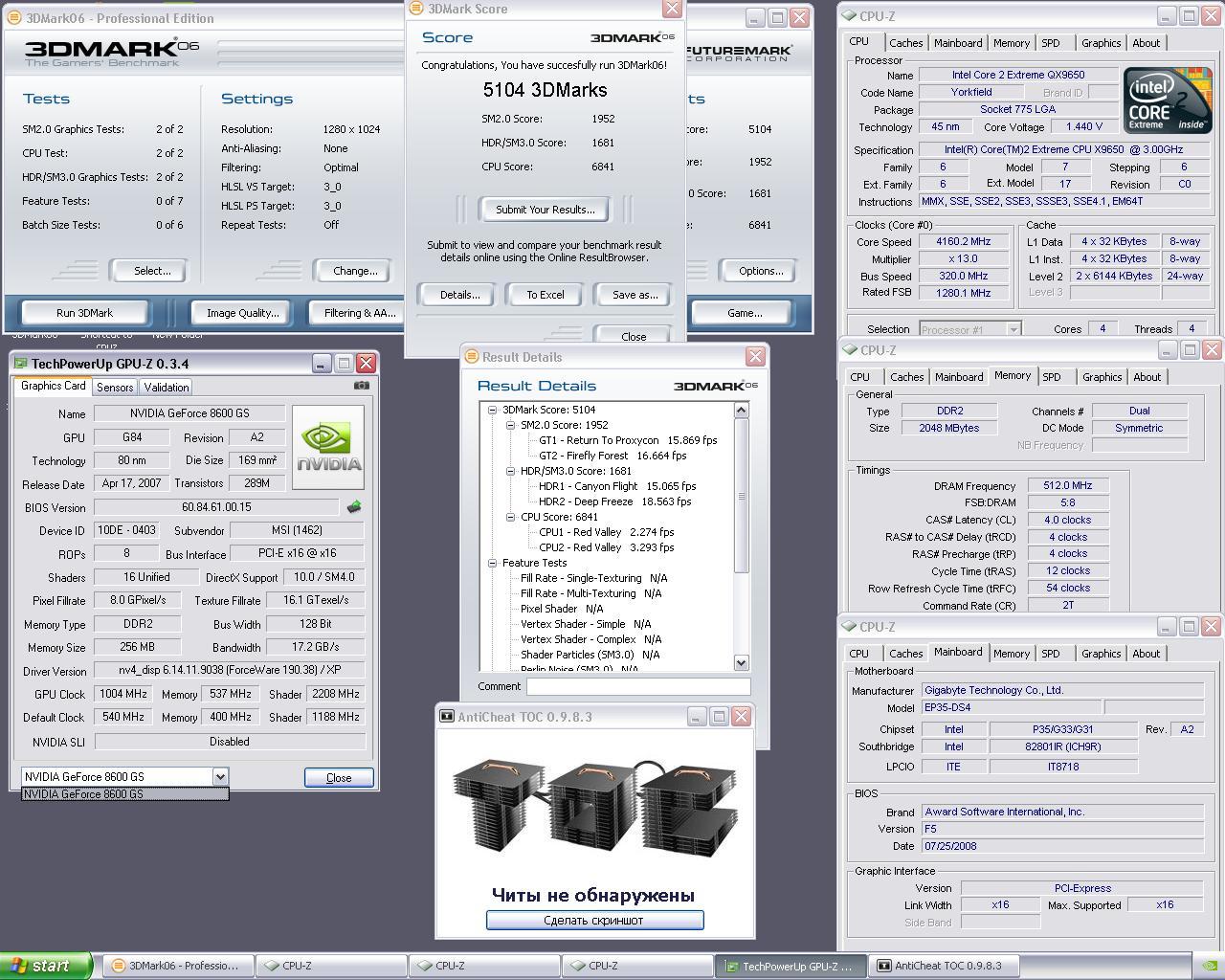This screenshot has width=1225, height=980.
Task: Click the Сделать скриншот button
Action: click(x=594, y=921)
